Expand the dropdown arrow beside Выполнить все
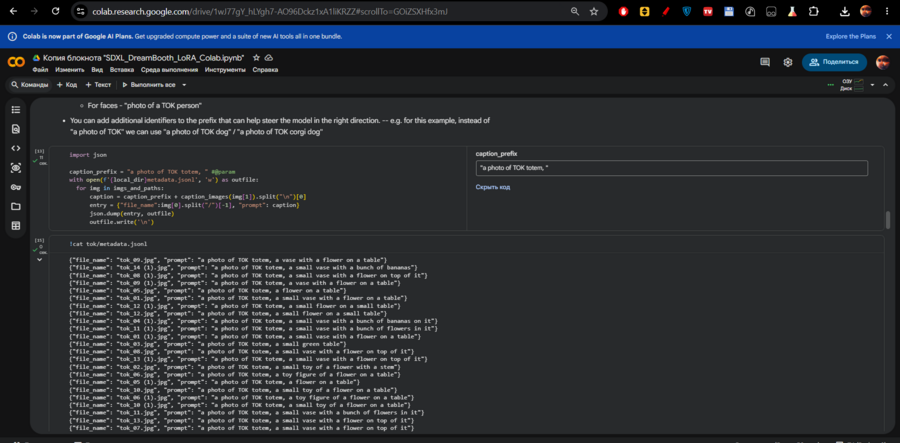The image size is (900, 443). (x=184, y=84)
